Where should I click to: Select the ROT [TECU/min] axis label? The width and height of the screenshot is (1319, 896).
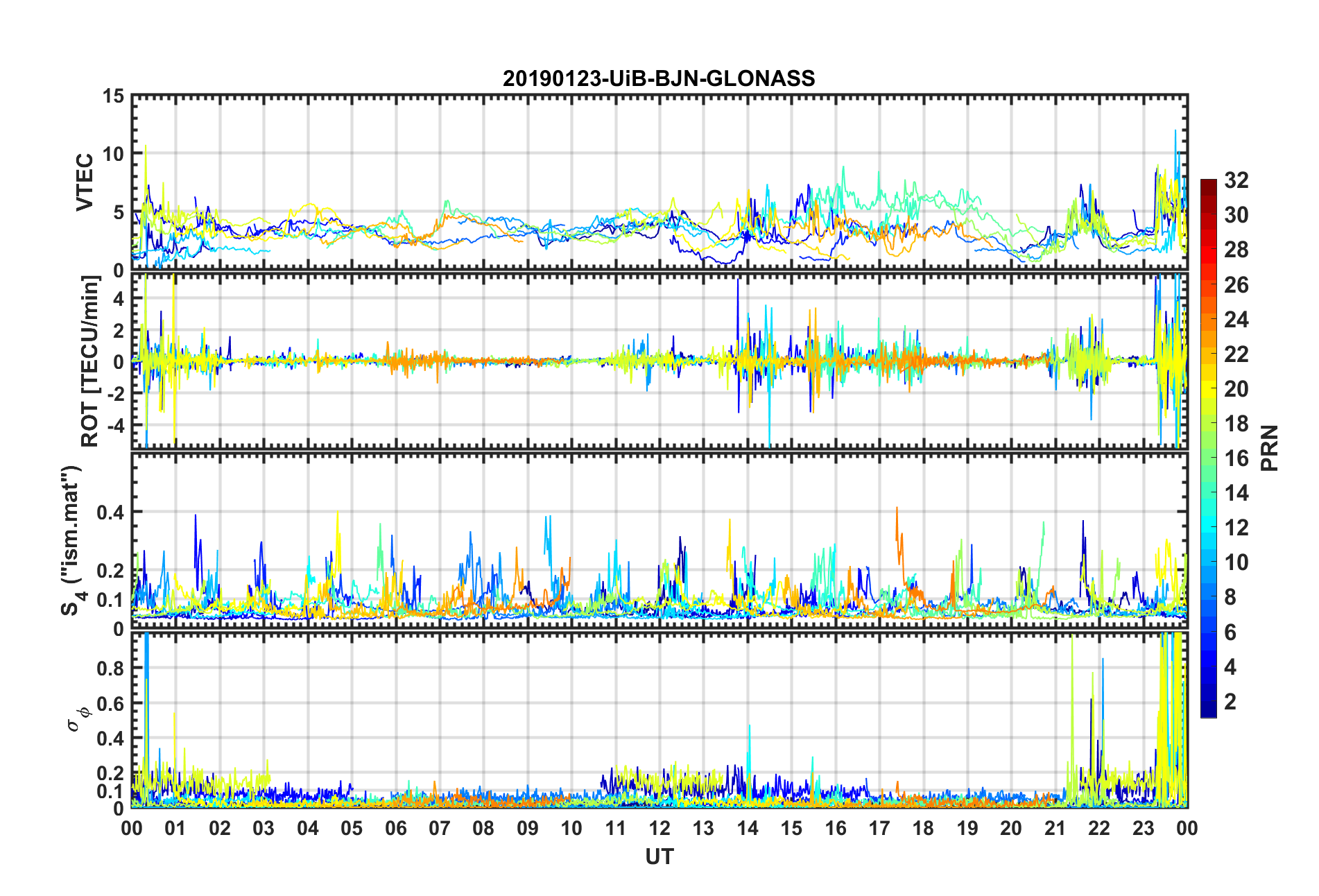point(89,361)
